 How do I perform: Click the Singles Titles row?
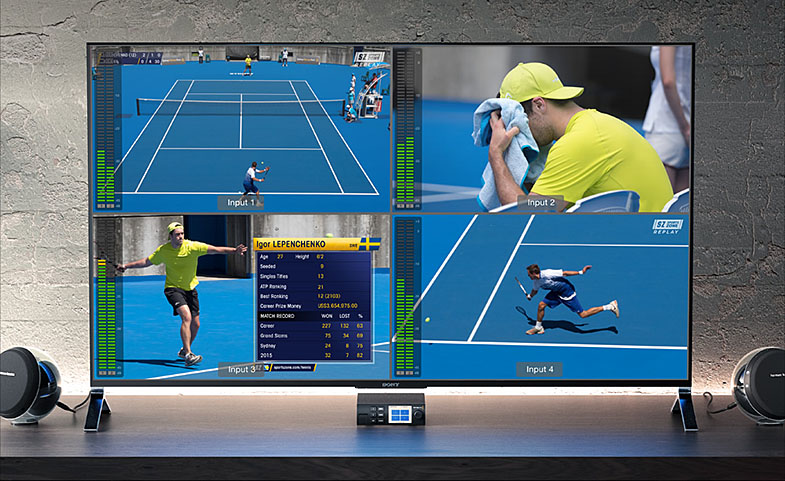point(314,276)
